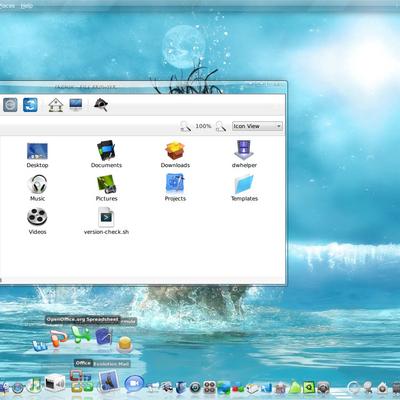The height and width of the screenshot is (400, 400).
Task: Open the Icon View dropdown
Action: click(x=257, y=126)
